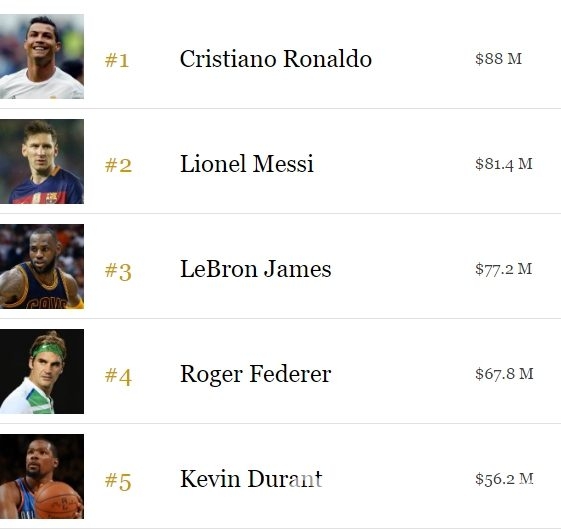The height and width of the screenshot is (531, 561).
Task: Open Roger Federer's photo thumbnail
Action: 42,371
